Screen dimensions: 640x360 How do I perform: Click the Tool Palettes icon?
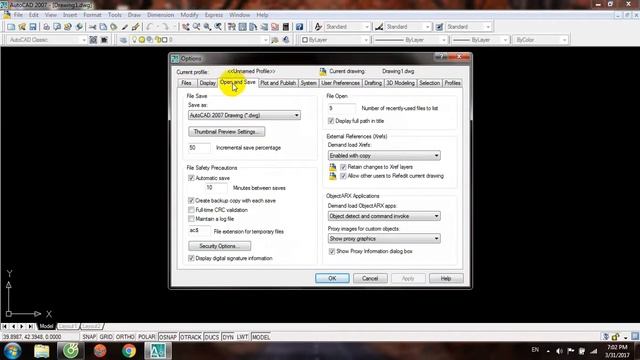pyautogui.click(x=253, y=27)
